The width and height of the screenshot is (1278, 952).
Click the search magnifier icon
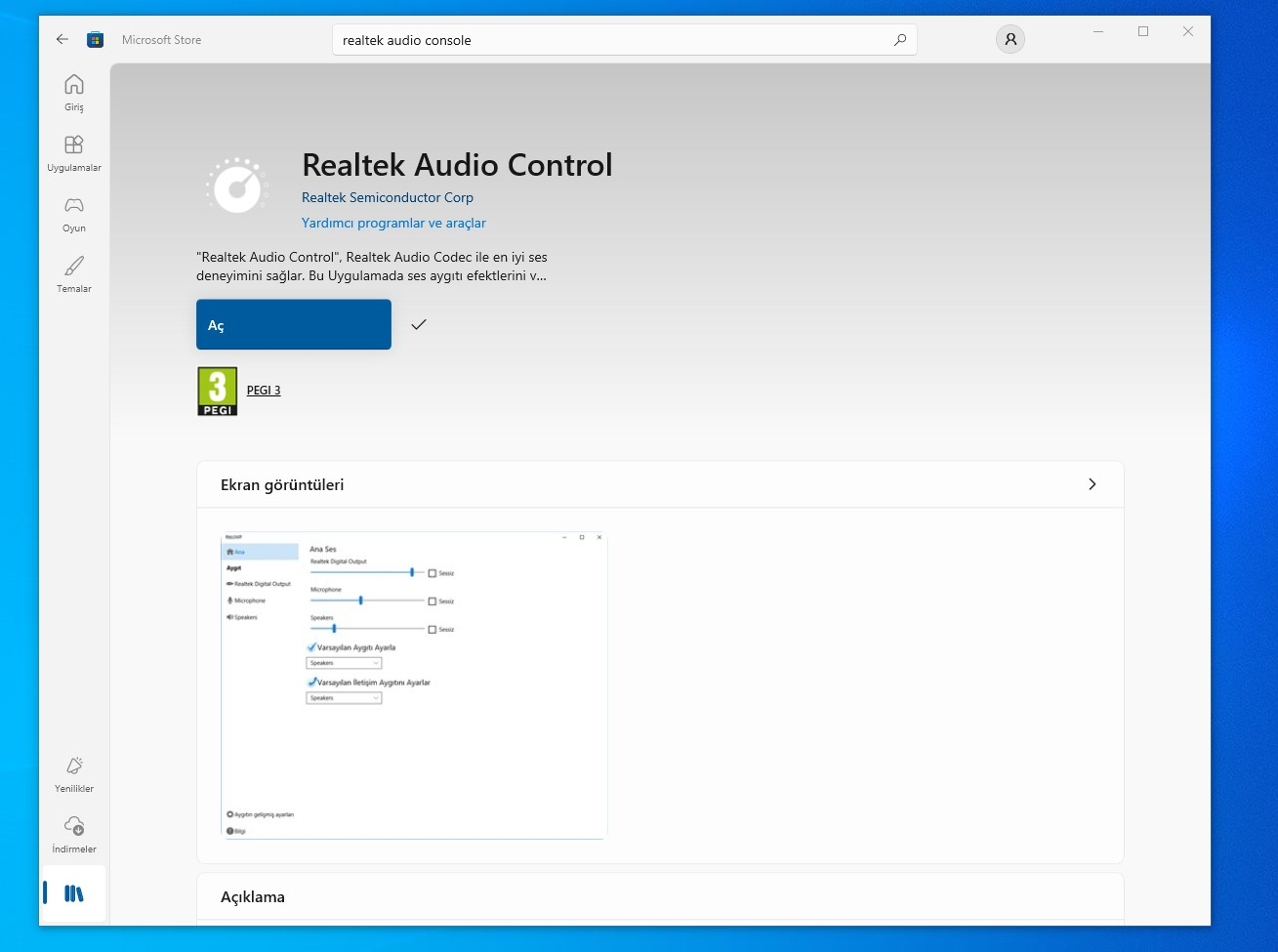pos(899,40)
